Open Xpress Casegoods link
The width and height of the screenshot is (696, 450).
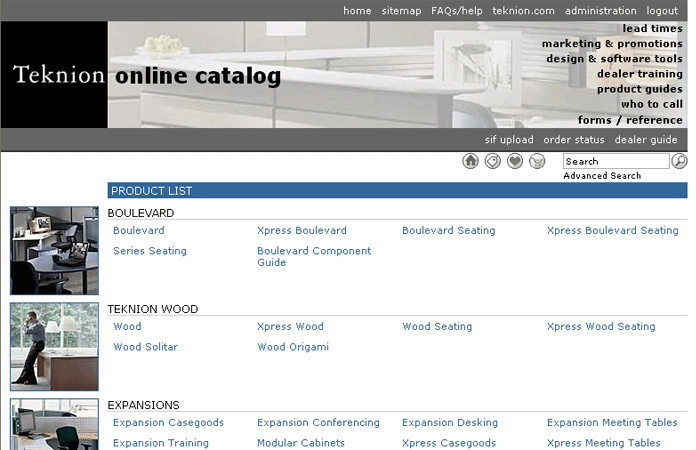tap(449, 443)
